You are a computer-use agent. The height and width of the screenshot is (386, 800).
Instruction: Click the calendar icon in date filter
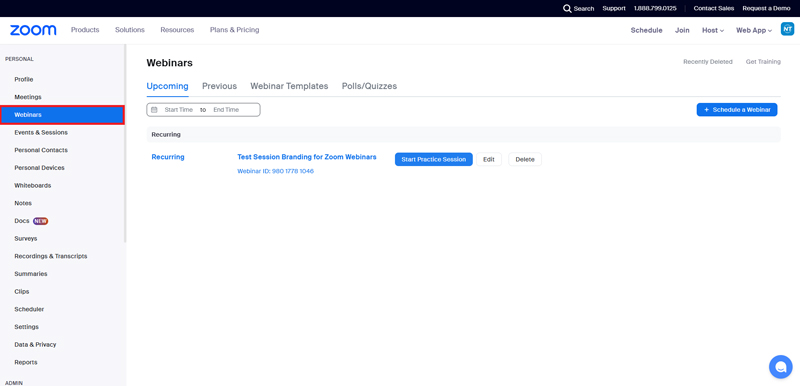[154, 110]
